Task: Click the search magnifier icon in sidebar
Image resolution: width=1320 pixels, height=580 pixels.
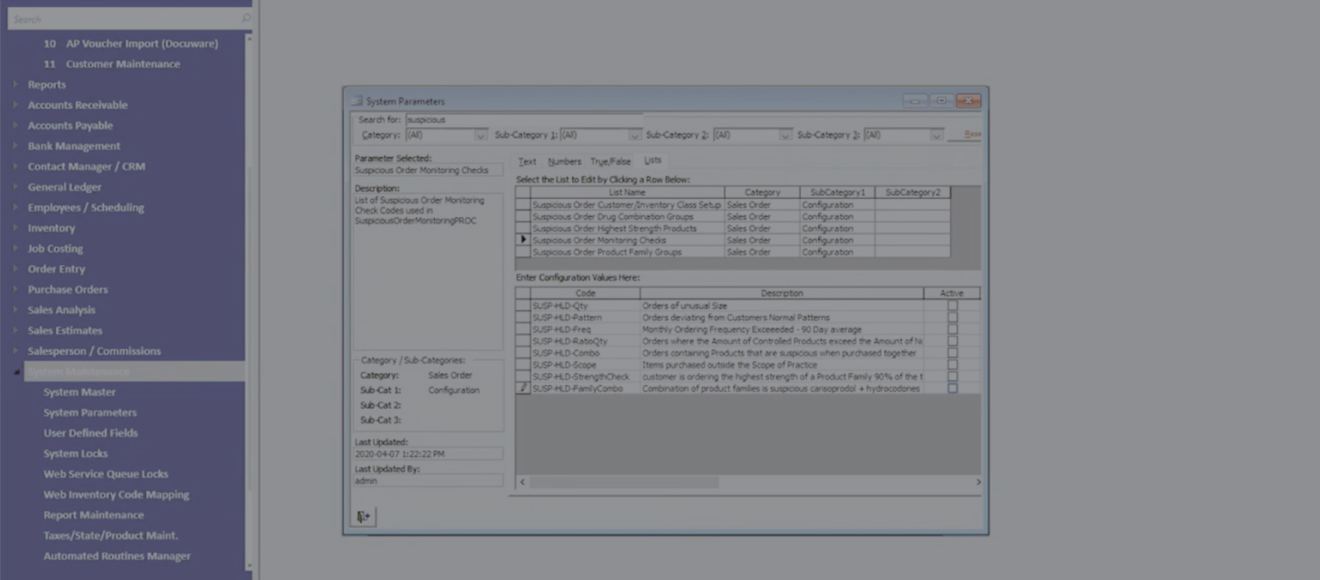Action: [x=246, y=19]
